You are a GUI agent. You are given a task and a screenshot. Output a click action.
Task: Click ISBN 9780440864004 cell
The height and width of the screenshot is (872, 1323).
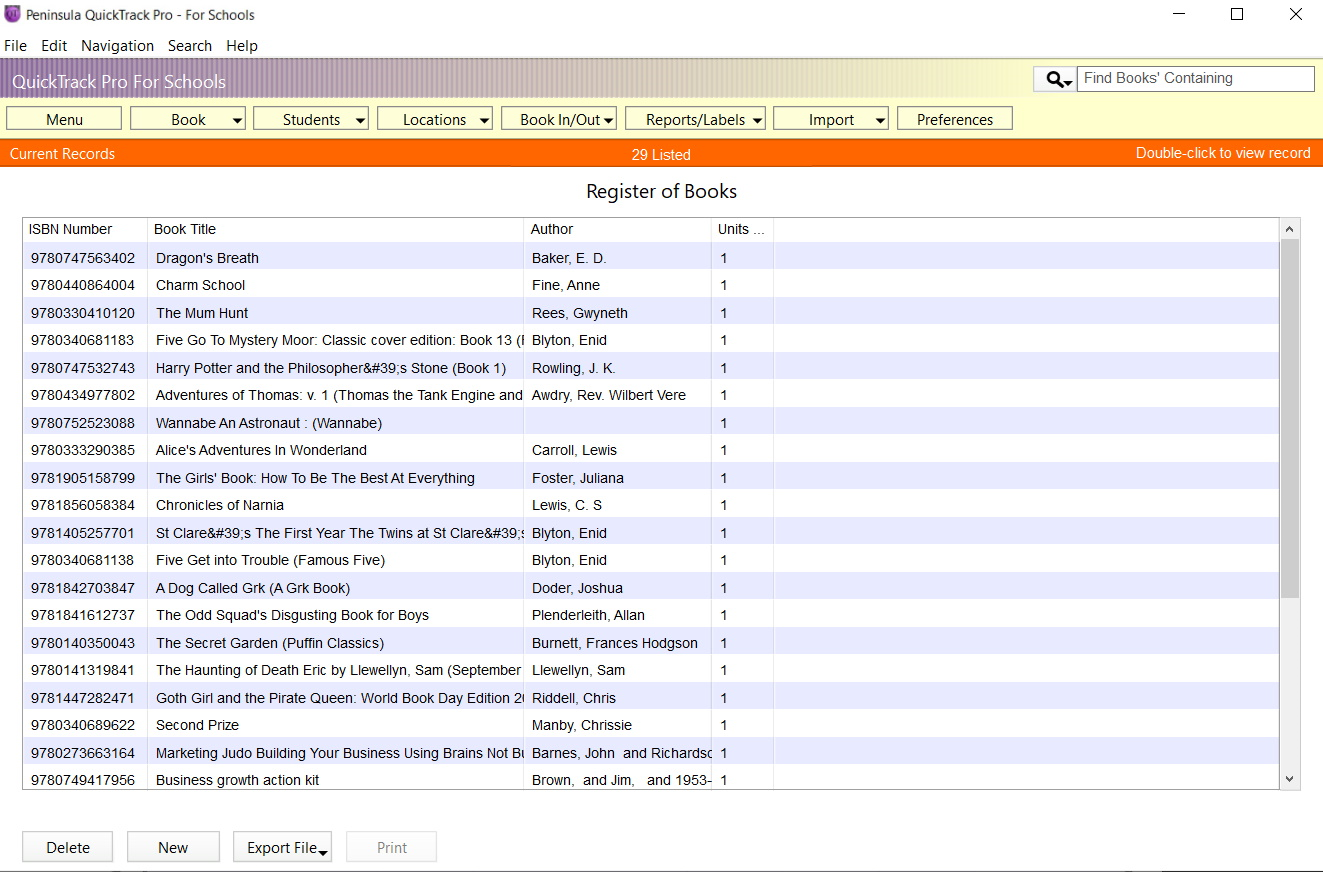[83, 285]
